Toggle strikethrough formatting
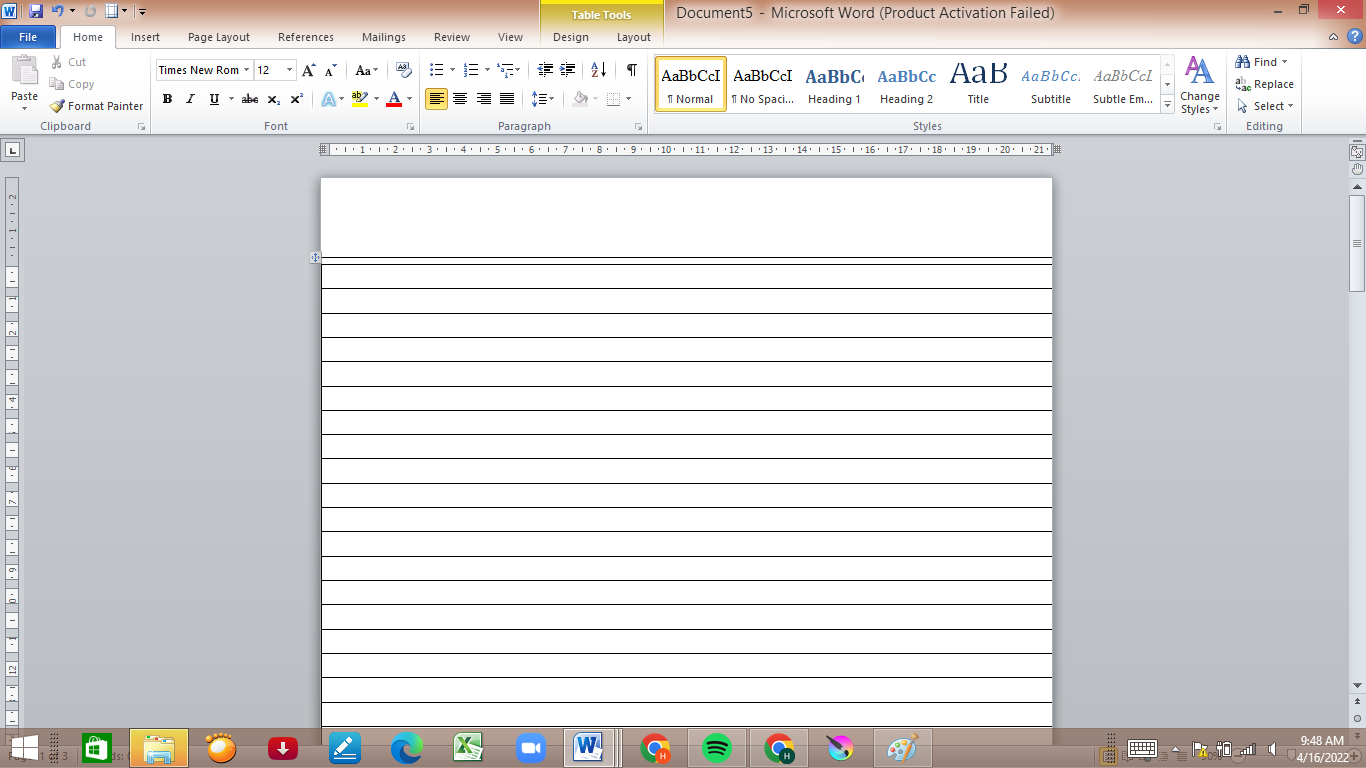This screenshot has height=768, width=1366. coord(249,99)
